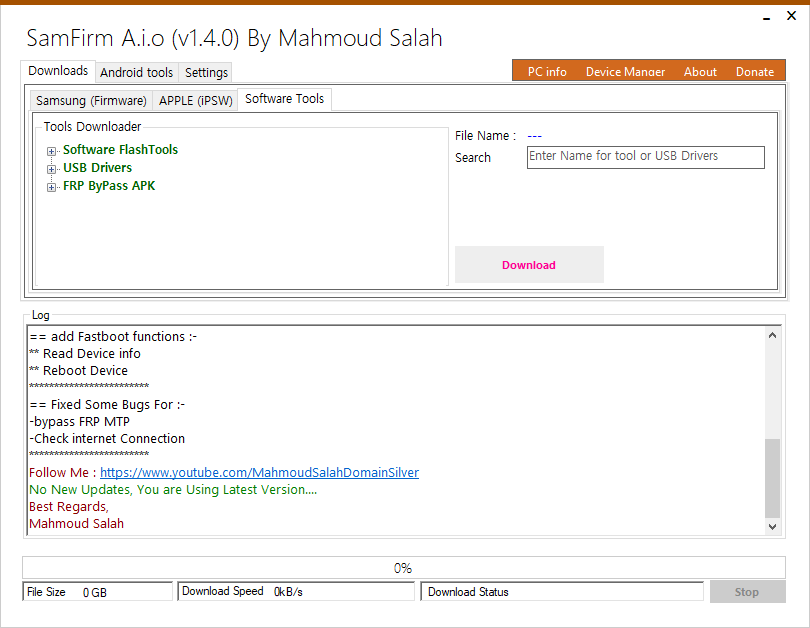Click the Download Status field
This screenshot has height=628, width=810.
pyautogui.click(x=562, y=592)
